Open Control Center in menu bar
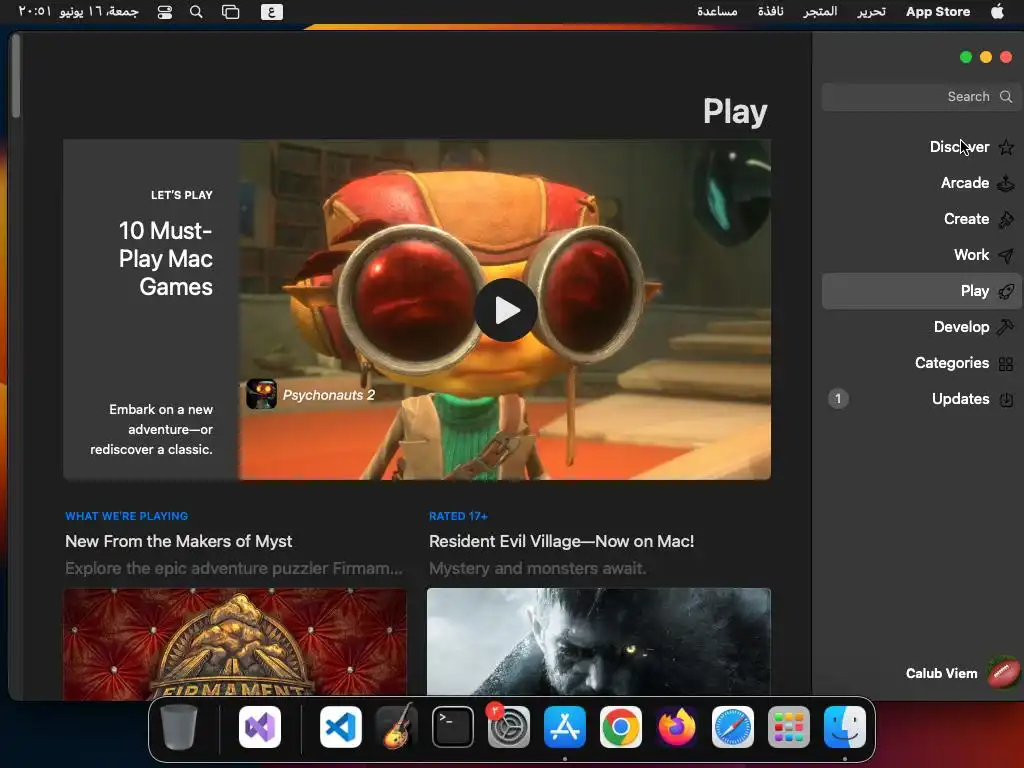 [165, 12]
